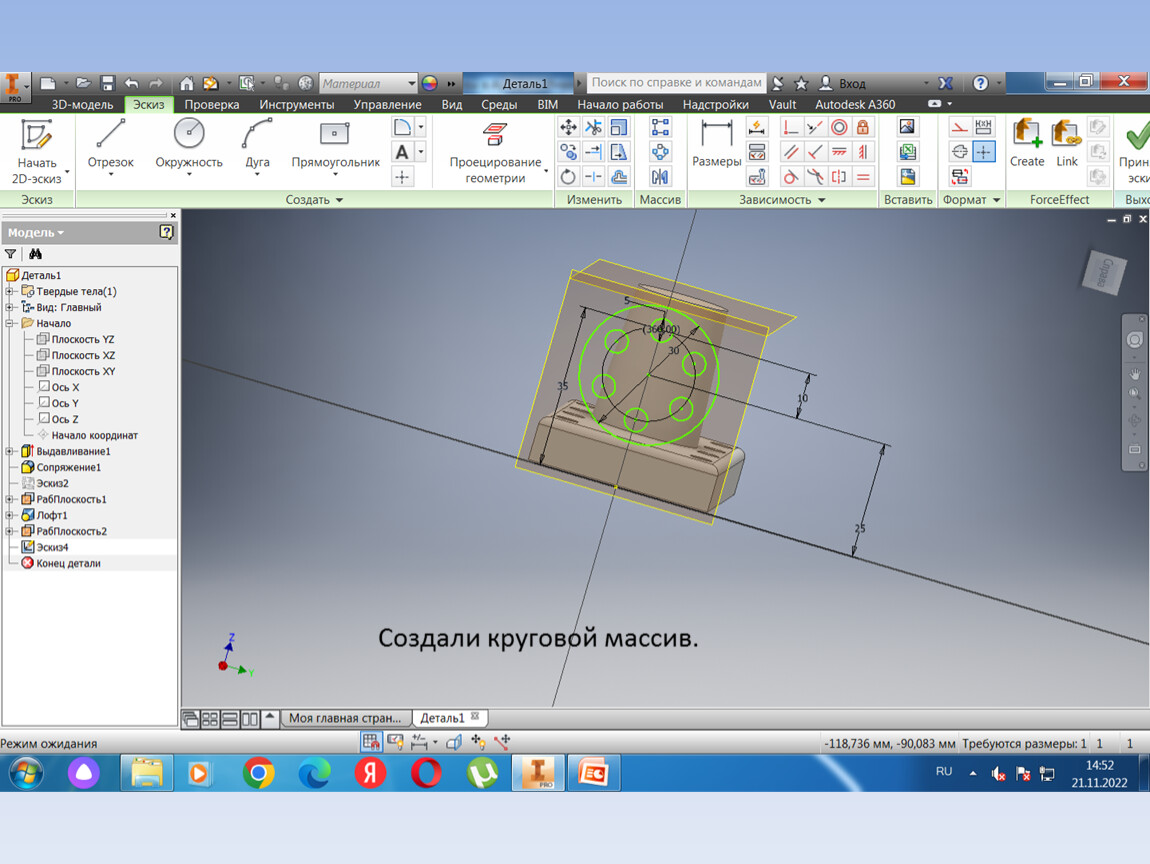Apply the Tangent constraint icon
Viewport: 1150px width, 864px height.
tap(790, 177)
